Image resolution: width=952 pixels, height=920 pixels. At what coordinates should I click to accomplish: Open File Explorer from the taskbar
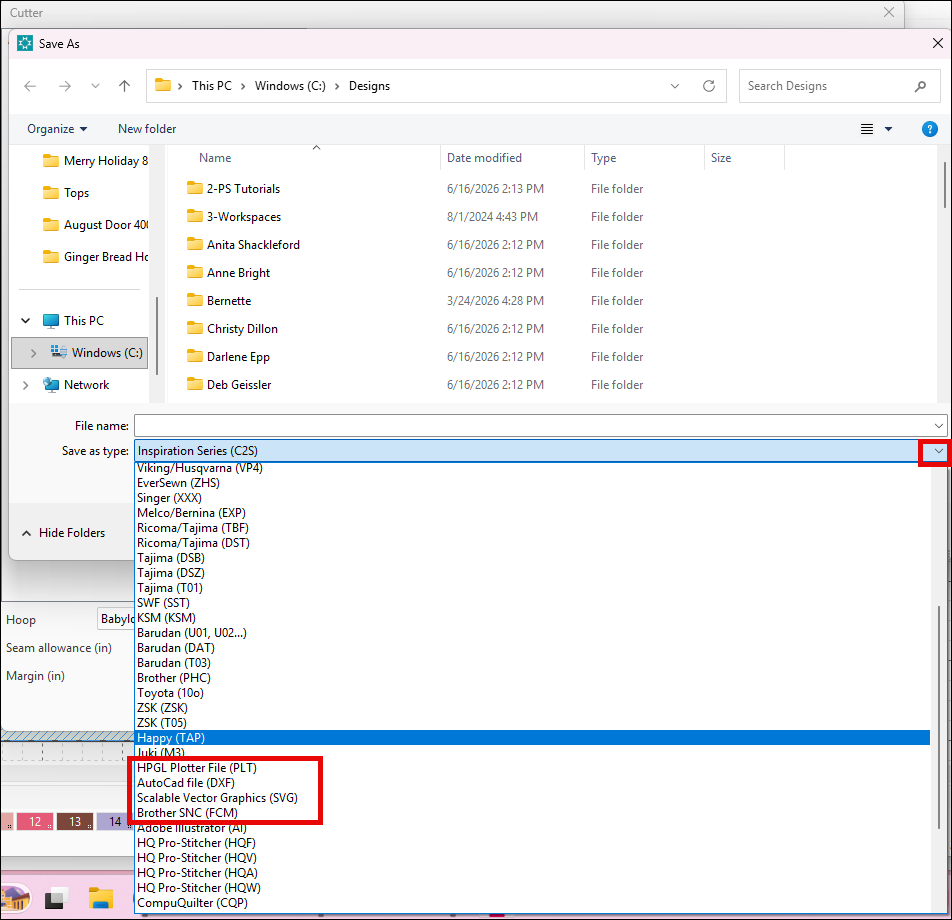point(101,898)
